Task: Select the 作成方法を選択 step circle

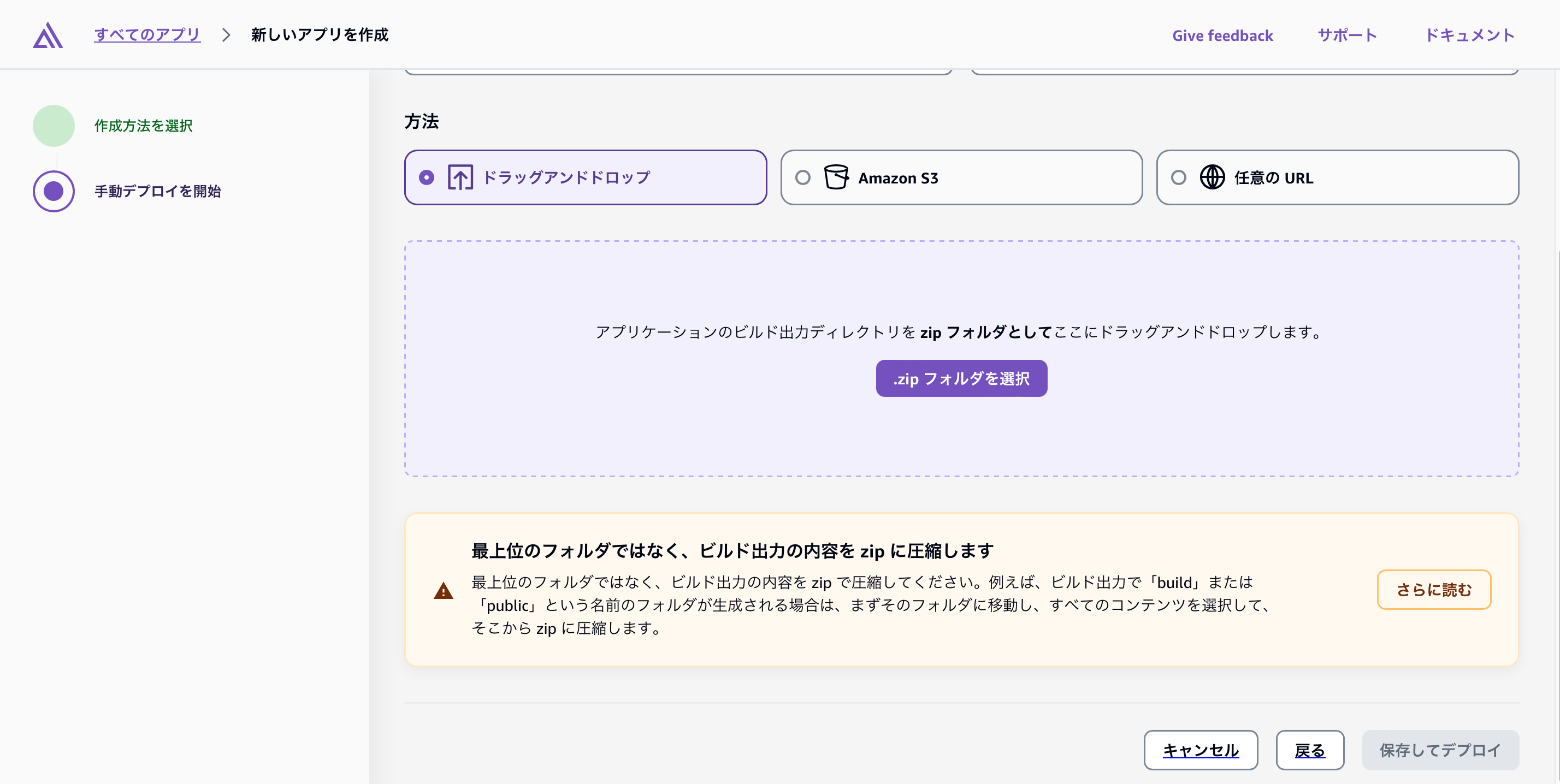Action: pyautogui.click(x=54, y=126)
